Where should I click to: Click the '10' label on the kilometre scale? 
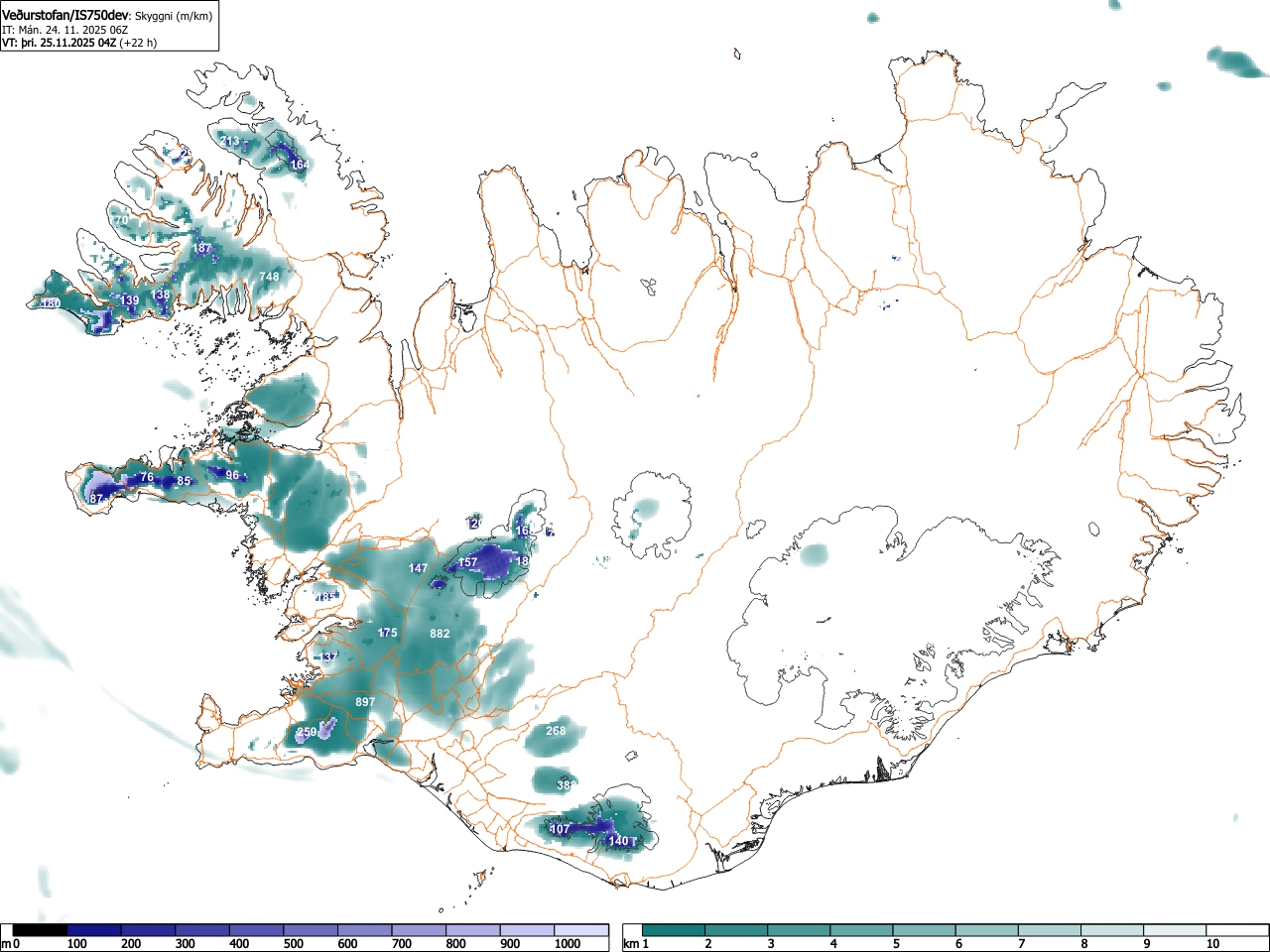point(1212,944)
